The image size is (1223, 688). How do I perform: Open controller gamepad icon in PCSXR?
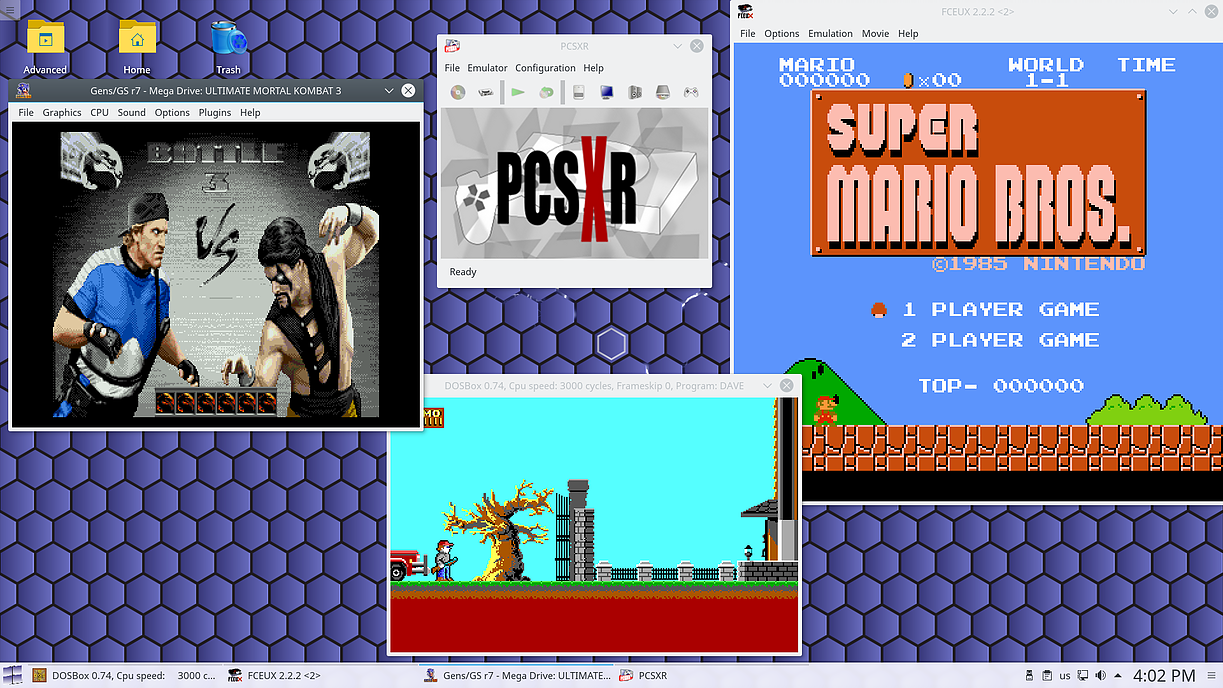coord(691,92)
